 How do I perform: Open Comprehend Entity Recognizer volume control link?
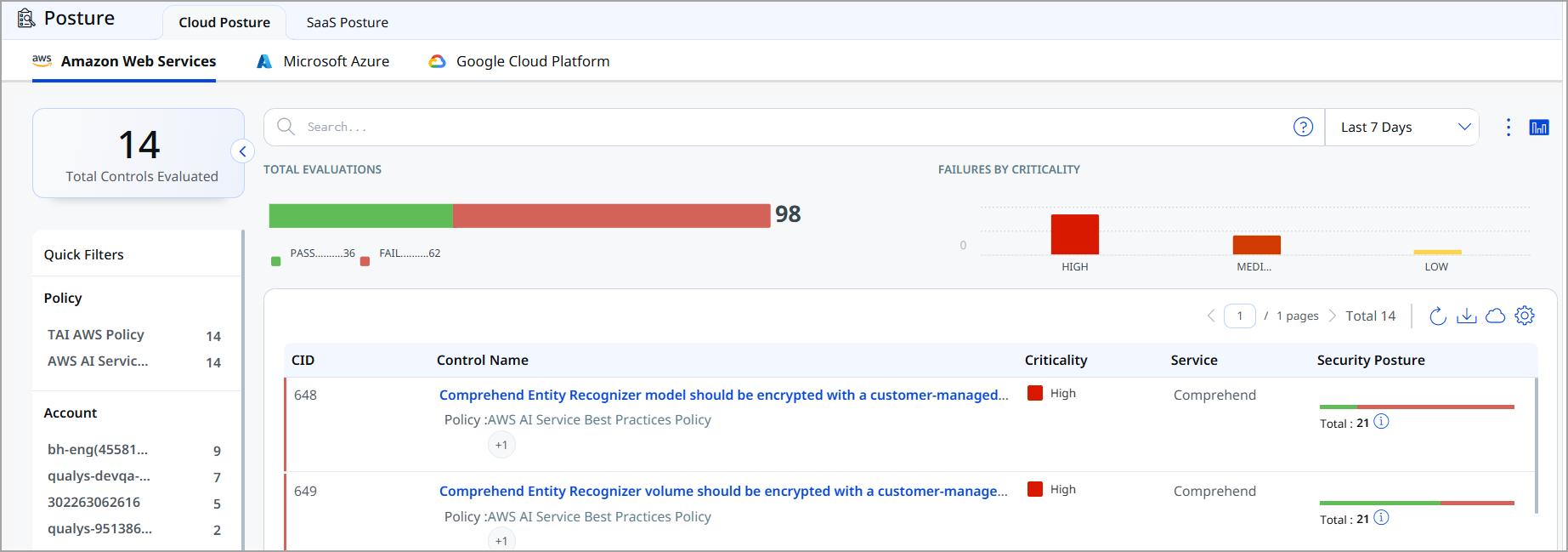[x=723, y=491]
